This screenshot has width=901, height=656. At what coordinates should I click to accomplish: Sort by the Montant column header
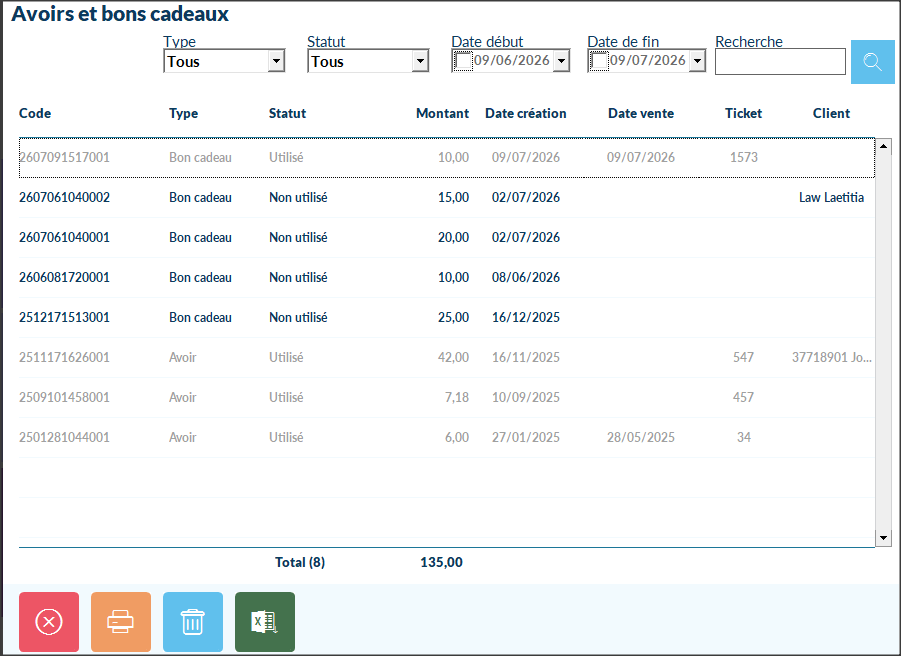click(x=442, y=113)
